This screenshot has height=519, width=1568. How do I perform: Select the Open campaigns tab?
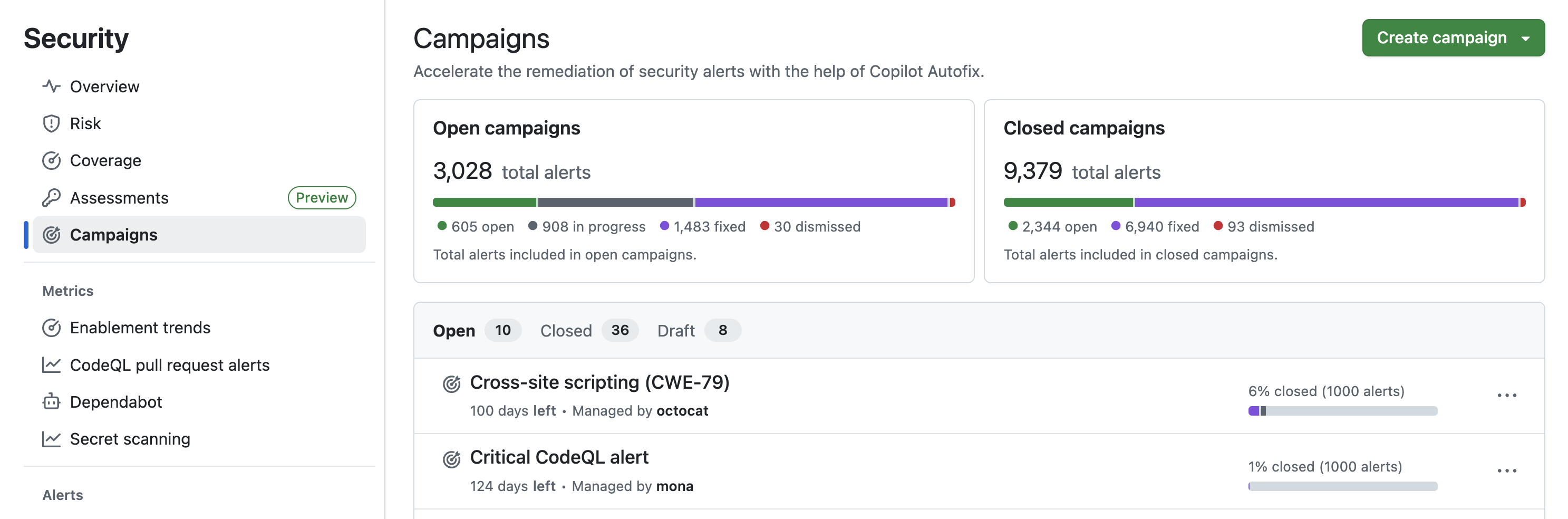pos(454,331)
